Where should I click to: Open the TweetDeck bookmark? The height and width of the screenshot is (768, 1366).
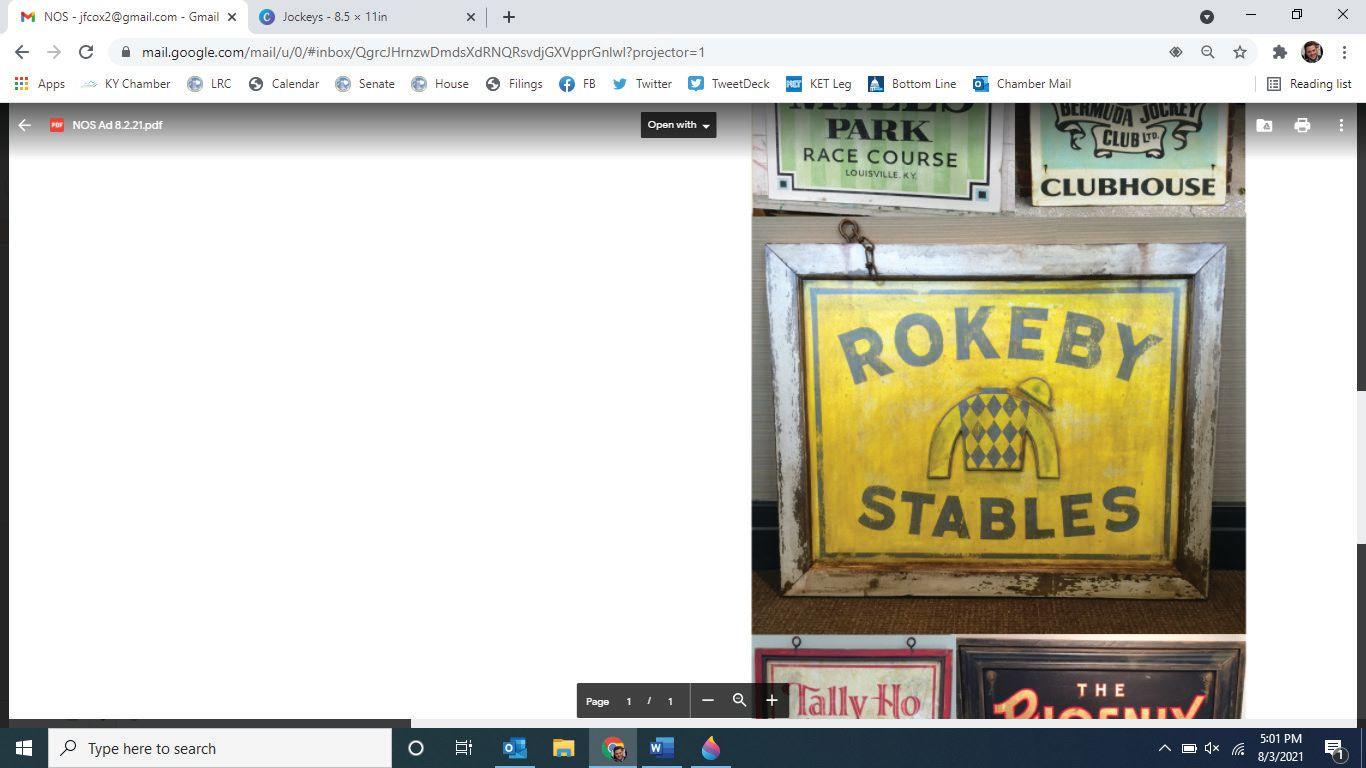[728, 84]
